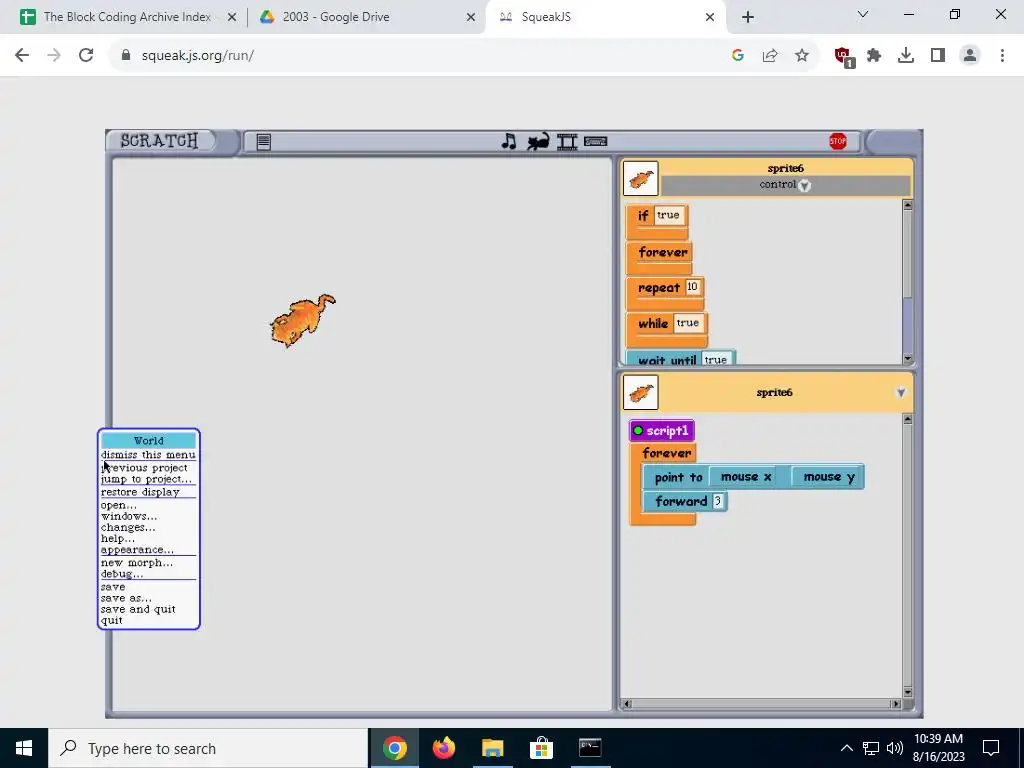Click palette scrollbar up arrow

tap(907, 206)
